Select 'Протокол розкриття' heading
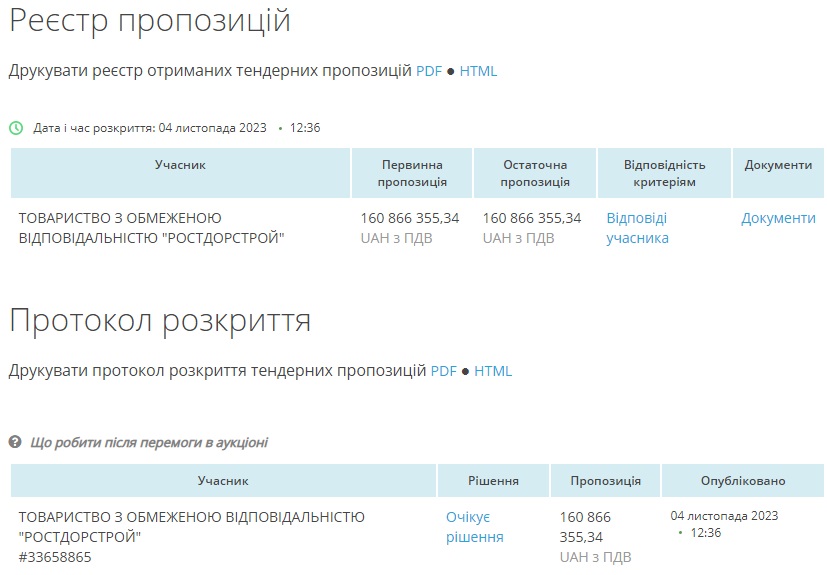 [160, 321]
